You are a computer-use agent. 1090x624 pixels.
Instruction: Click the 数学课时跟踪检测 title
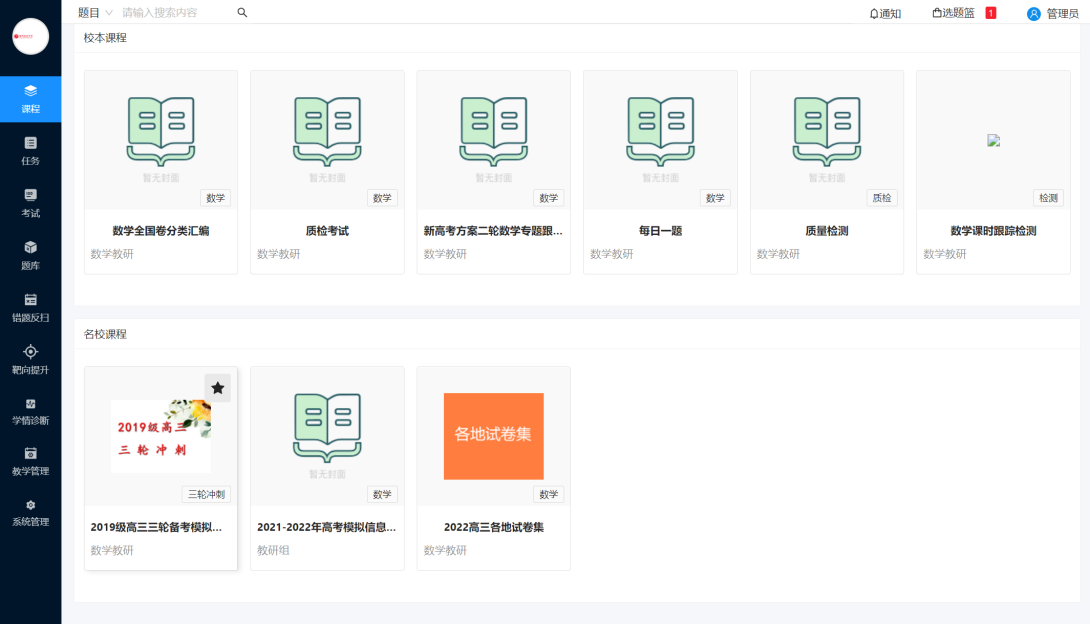(x=993, y=231)
